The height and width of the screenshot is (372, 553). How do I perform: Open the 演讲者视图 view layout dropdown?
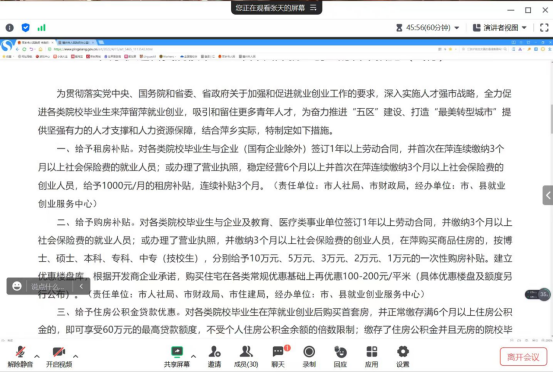[x=499, y=28]
